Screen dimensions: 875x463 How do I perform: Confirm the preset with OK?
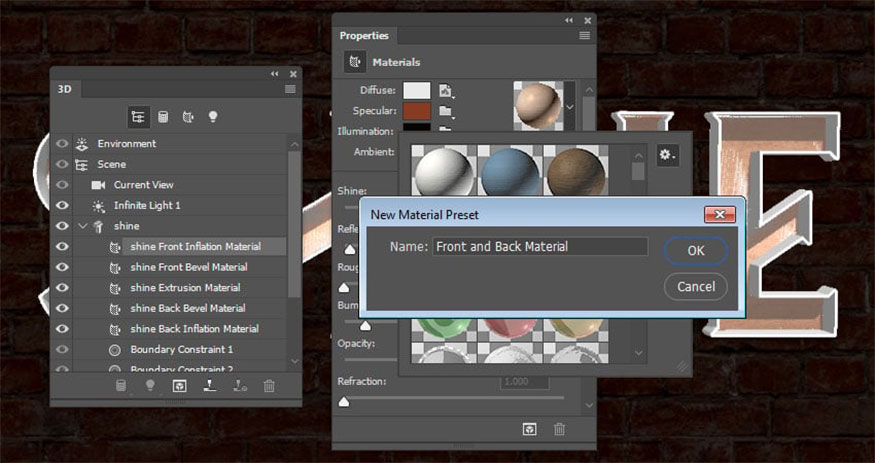click(x=695, y=250)
